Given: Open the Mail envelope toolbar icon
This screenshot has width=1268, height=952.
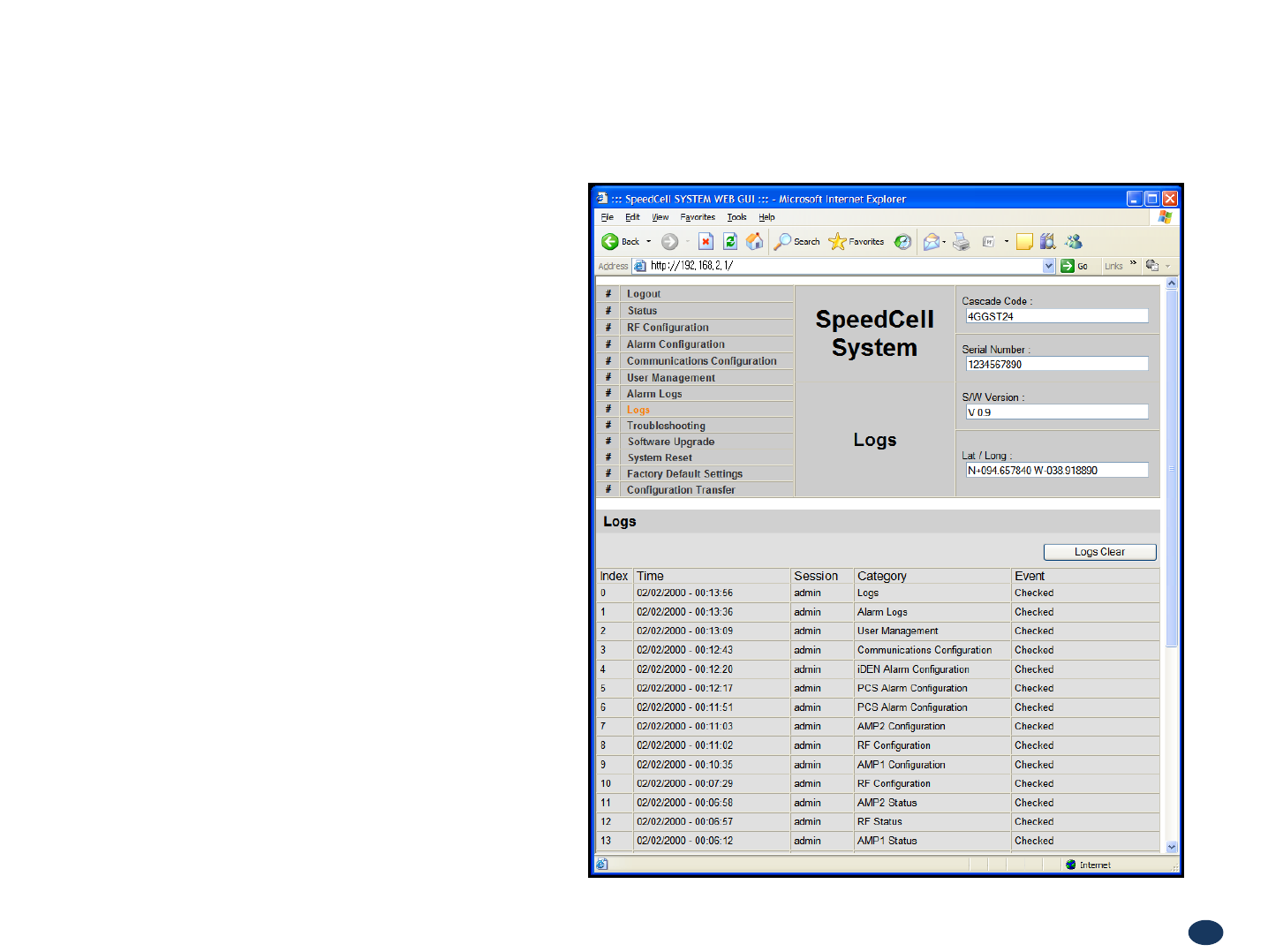Looking at the screenshot, I should [x=931, y=241].
